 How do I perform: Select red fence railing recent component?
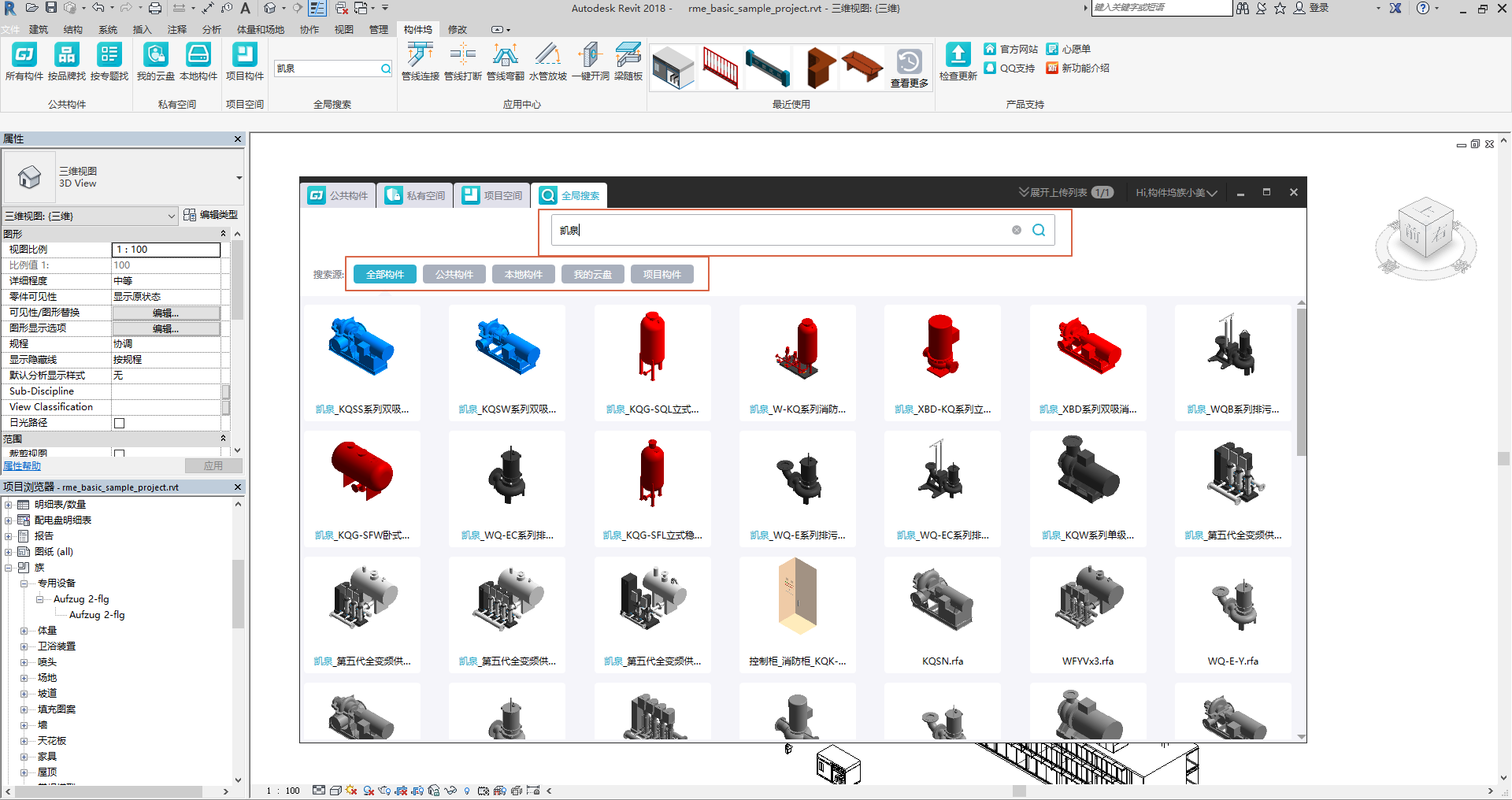[x=721, y=68]
